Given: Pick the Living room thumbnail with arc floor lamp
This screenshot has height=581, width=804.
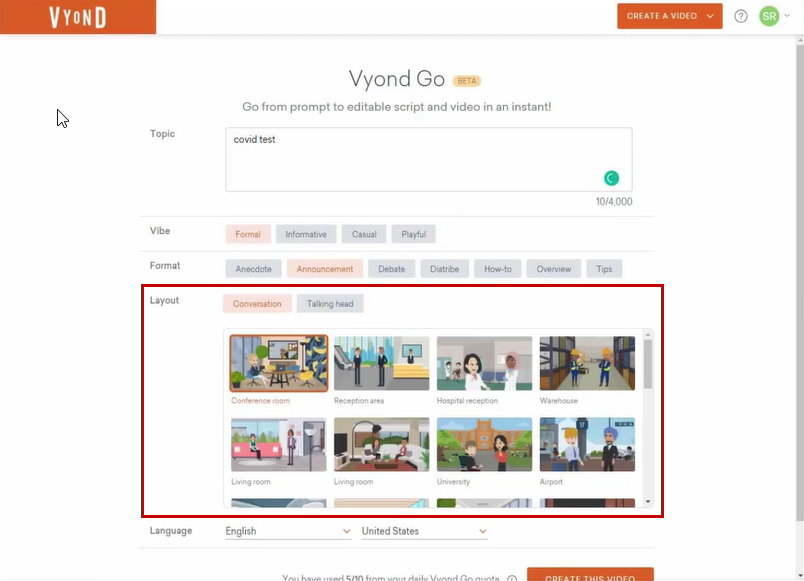Looking at the screenshot, I should point(381,445).
